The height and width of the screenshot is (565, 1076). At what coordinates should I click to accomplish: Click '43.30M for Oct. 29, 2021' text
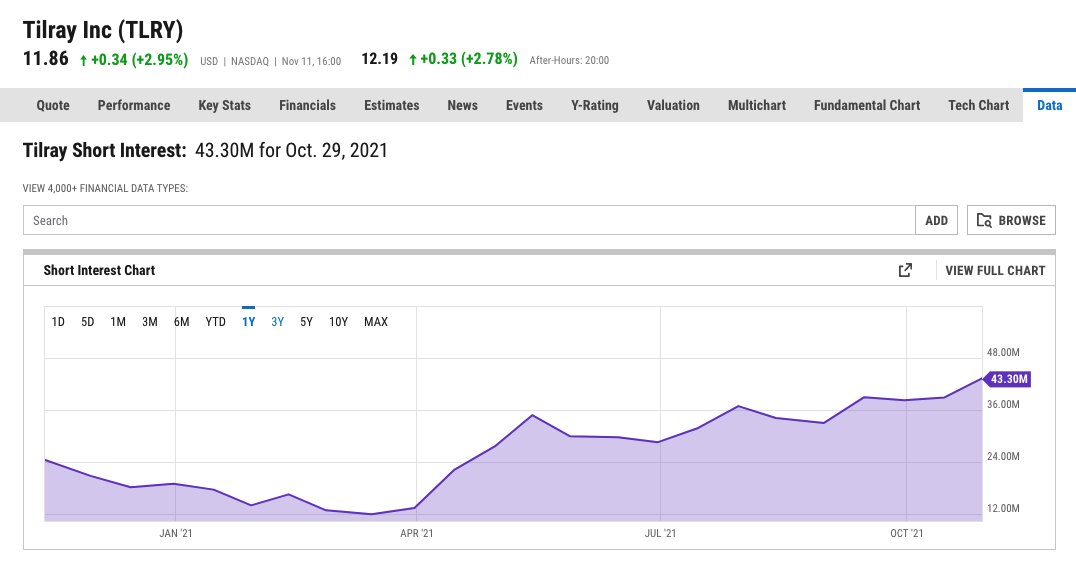click(291, 150)
